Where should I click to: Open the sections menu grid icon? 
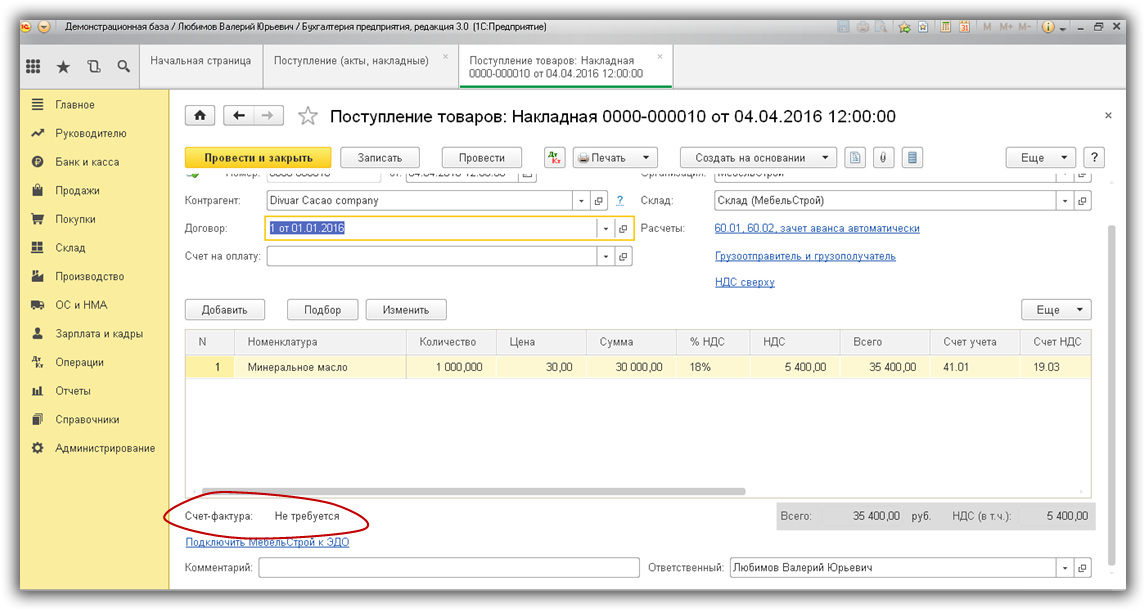click(x=33, y=67)
